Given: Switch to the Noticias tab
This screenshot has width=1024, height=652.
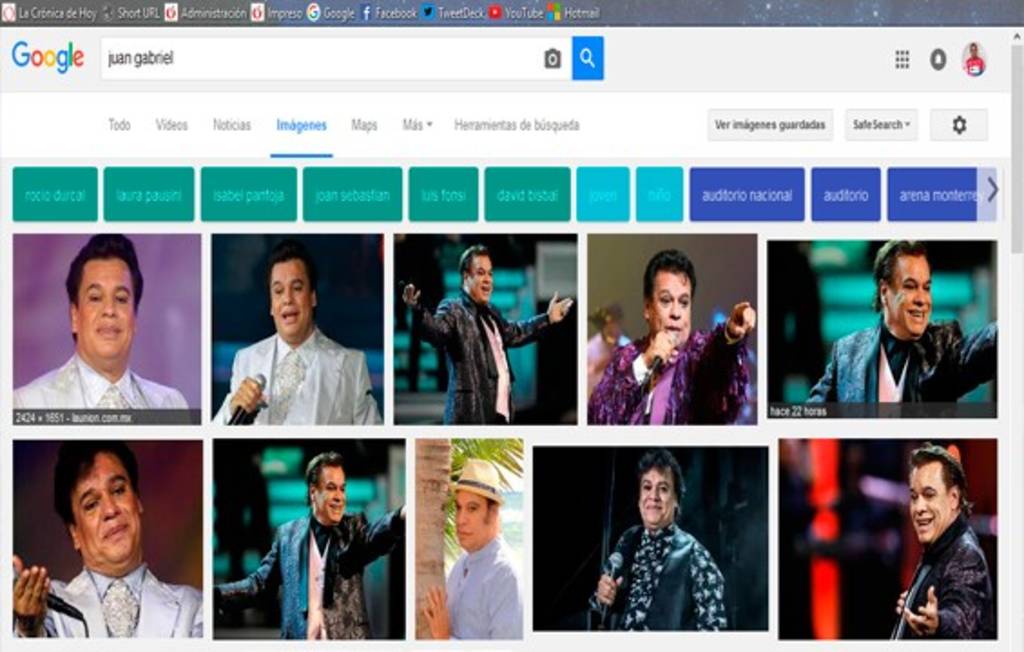Looking at the screenshot, I should [x=231, y=125].
